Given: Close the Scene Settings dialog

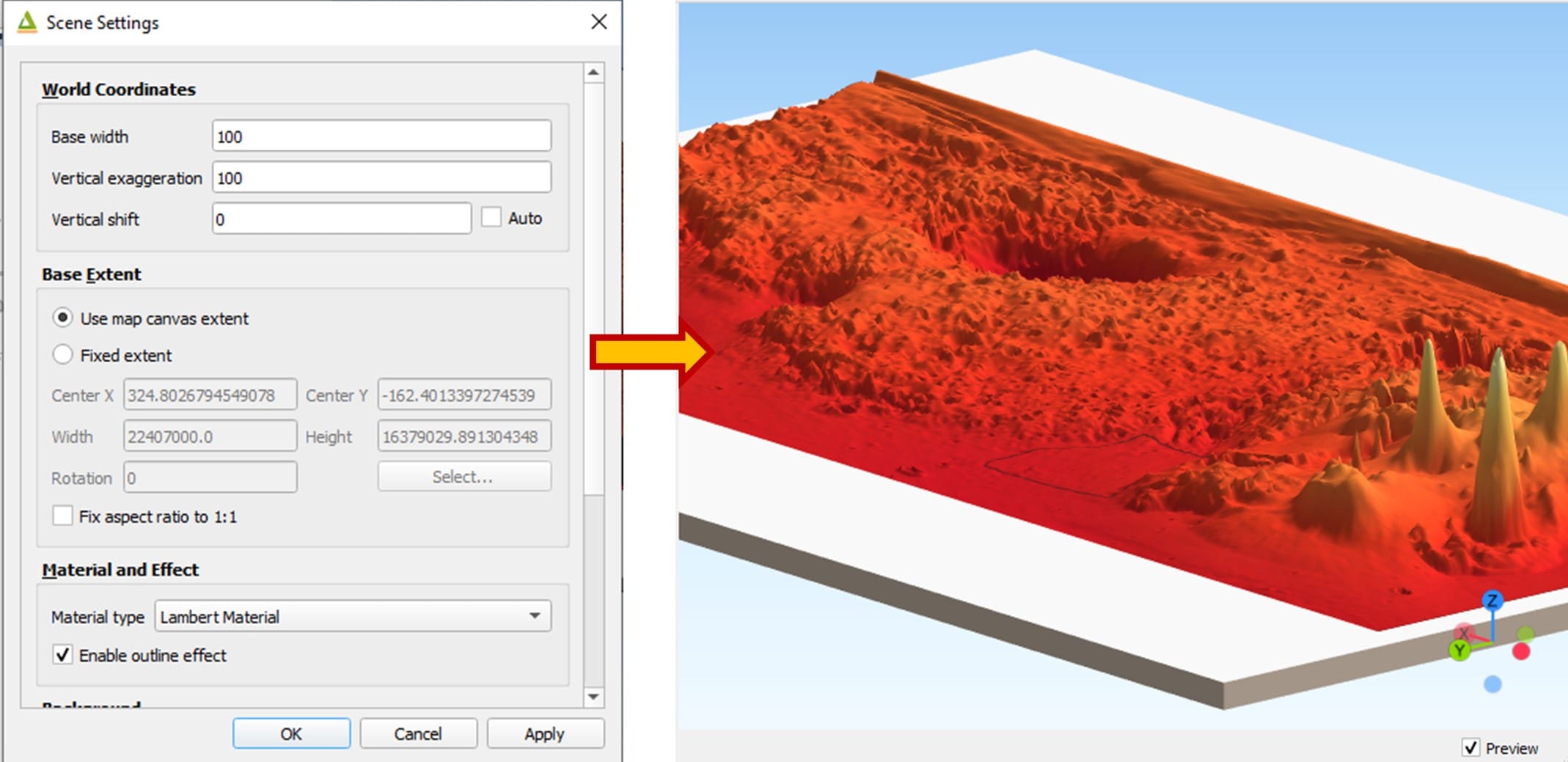Looking at the screenshot, I should (x=598, y=22).
